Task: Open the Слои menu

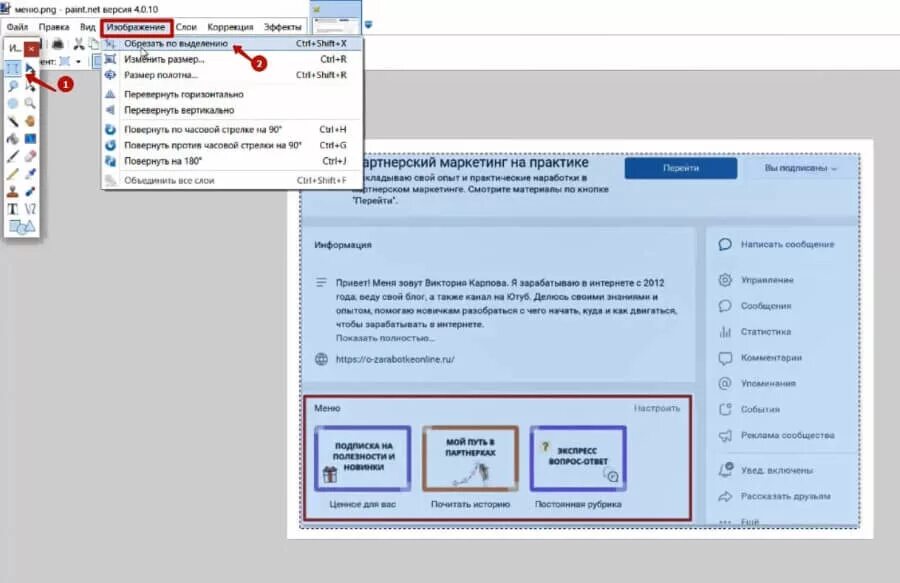Action: (x=186, y=27)
